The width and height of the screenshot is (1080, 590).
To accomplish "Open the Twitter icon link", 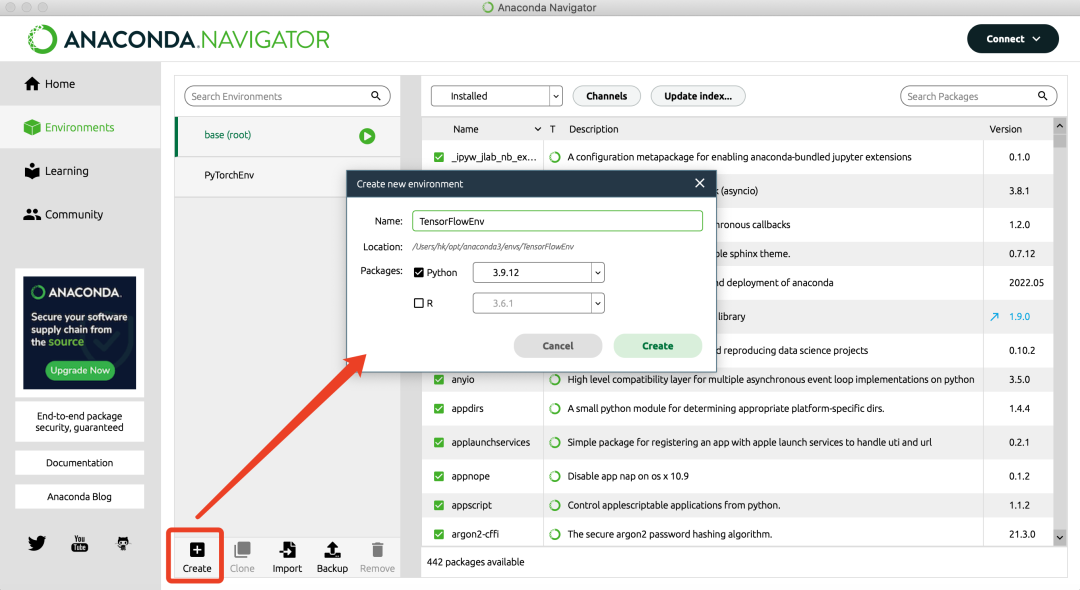I will pyautogui.click(x=37, y=543).
